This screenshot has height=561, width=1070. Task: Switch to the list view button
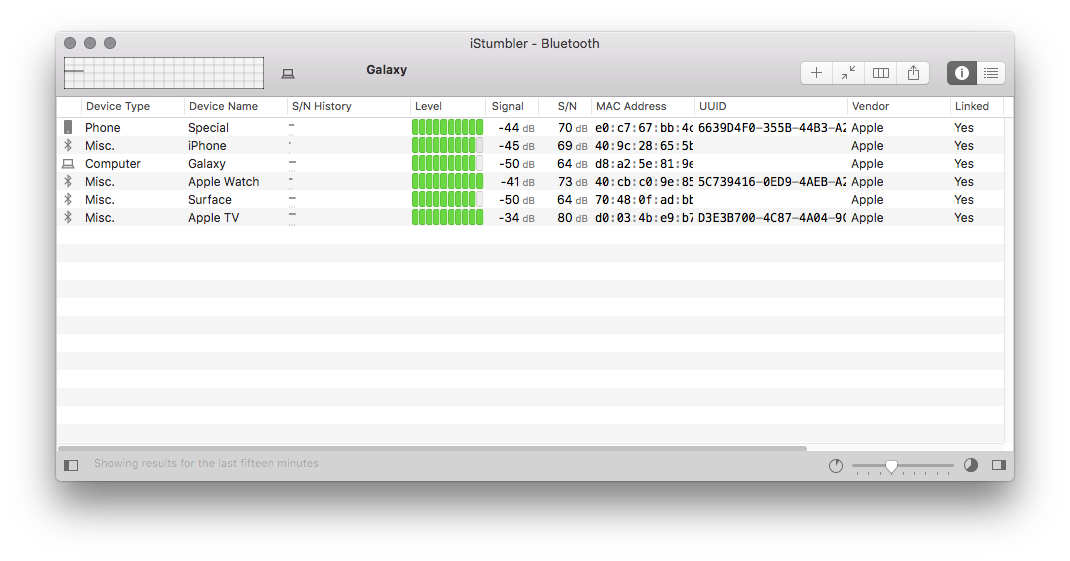(991, 73)
